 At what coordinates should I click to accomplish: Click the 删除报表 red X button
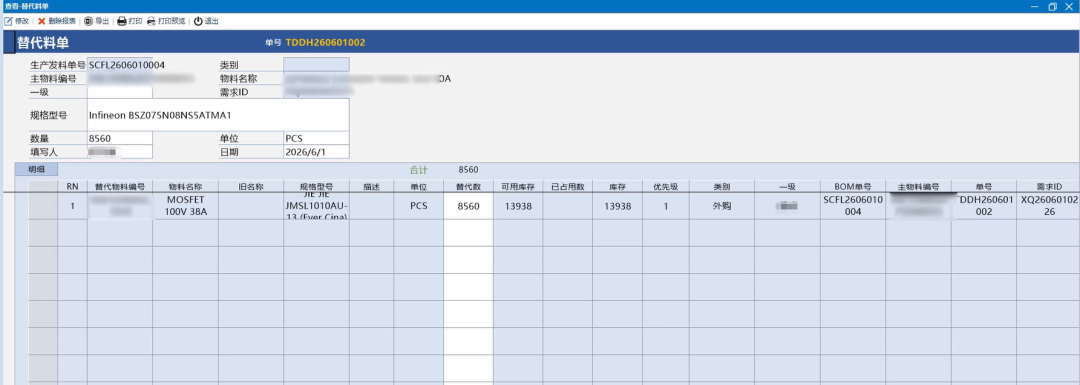pyautogui.click(x=56, y=21)
